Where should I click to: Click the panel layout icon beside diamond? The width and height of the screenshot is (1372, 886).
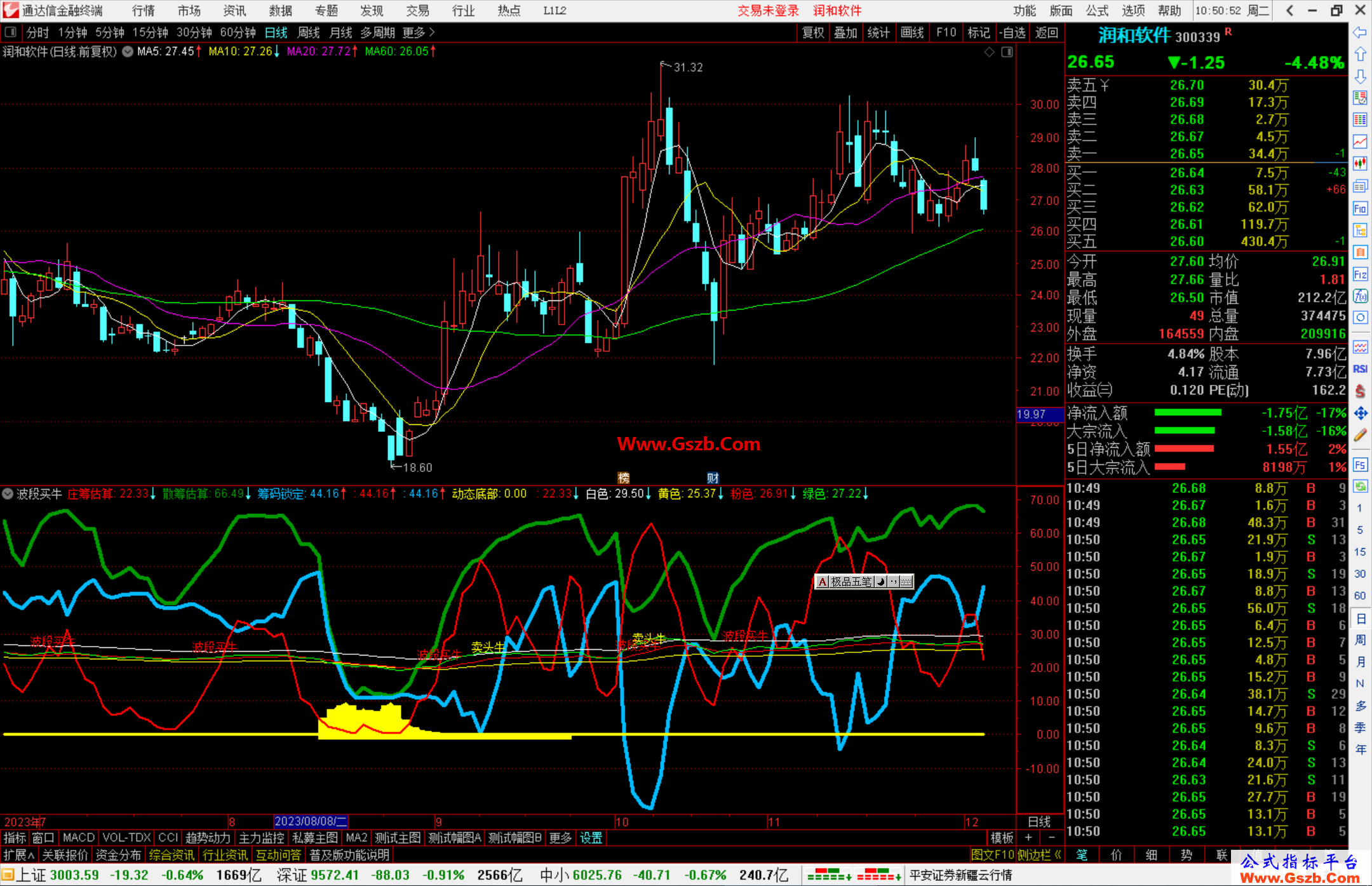pos(1007,52)
